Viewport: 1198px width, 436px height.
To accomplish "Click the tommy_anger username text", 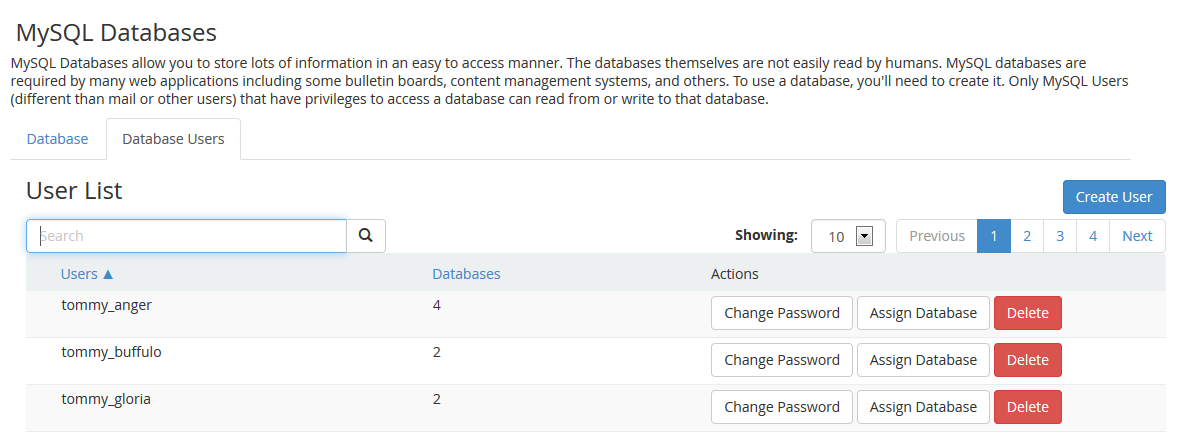I will tap(106, 305).
